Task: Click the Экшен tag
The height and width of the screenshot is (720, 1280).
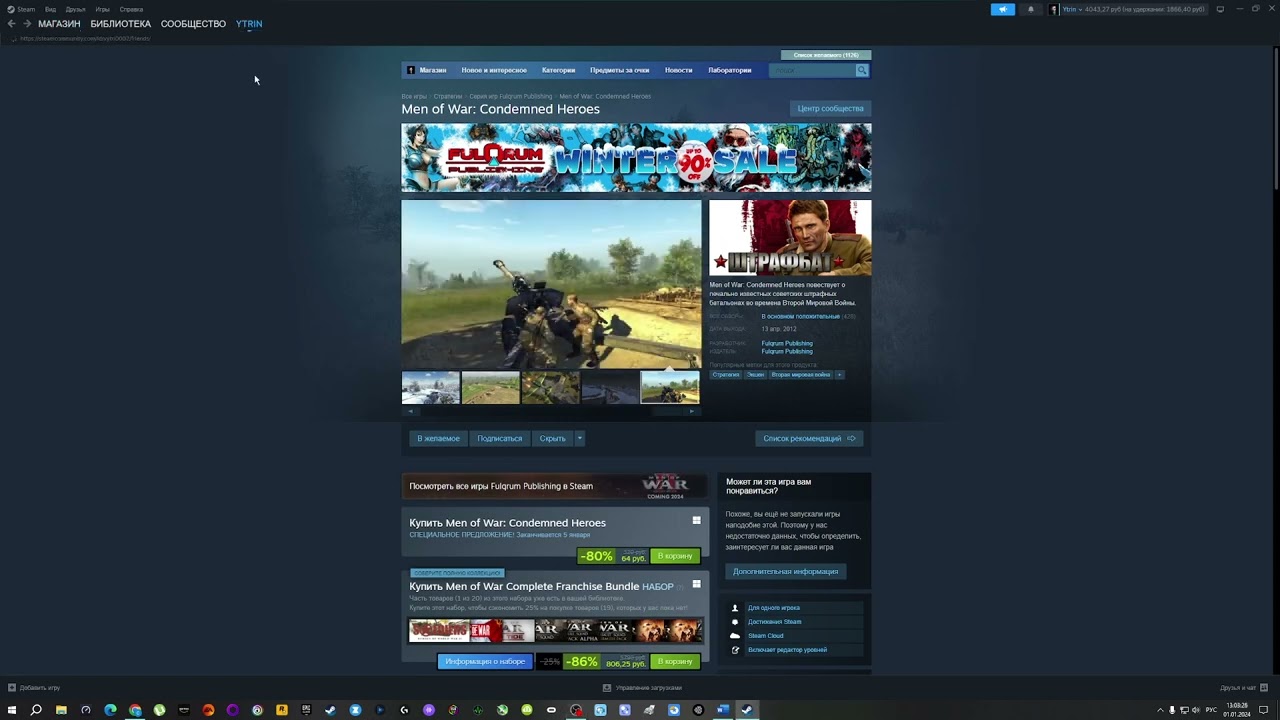Action: click(755, 375)
